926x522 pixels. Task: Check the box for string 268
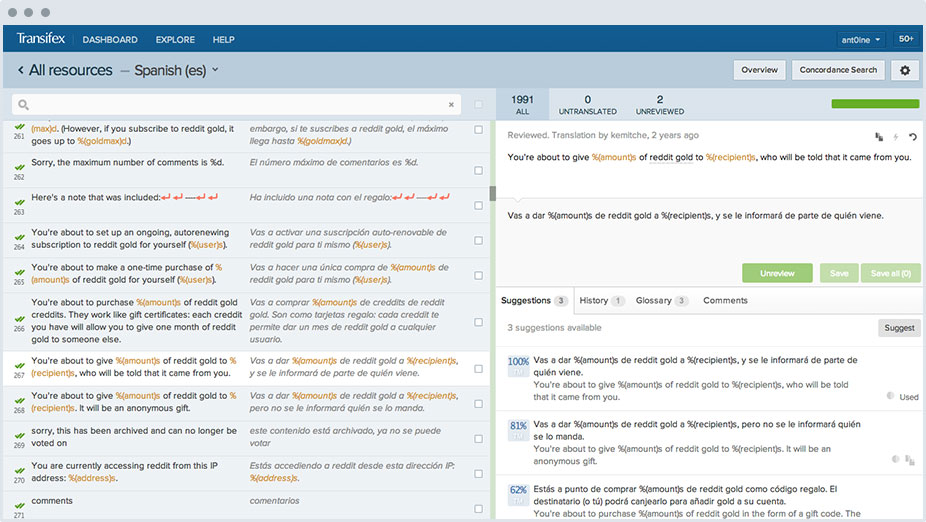[478, 404]
